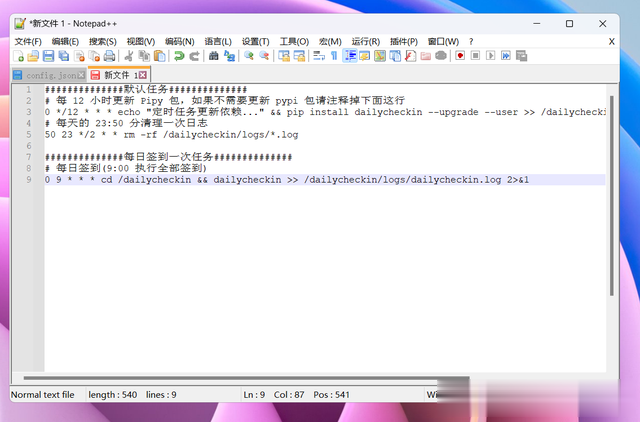Run macro multiple times icon
Image resolution: width=640 pixels, height=422 pixels.
click(506, 56)
